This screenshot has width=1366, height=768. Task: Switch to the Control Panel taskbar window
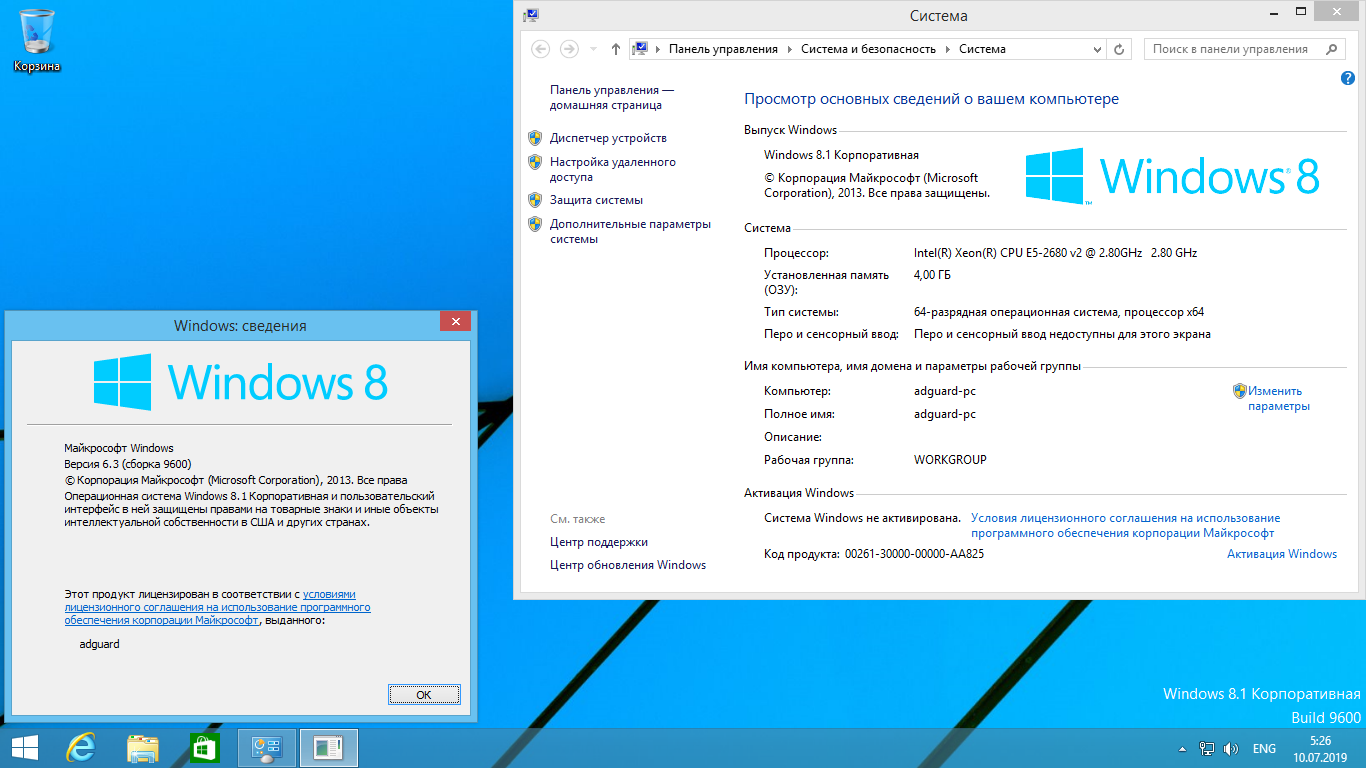click(267, 748)
